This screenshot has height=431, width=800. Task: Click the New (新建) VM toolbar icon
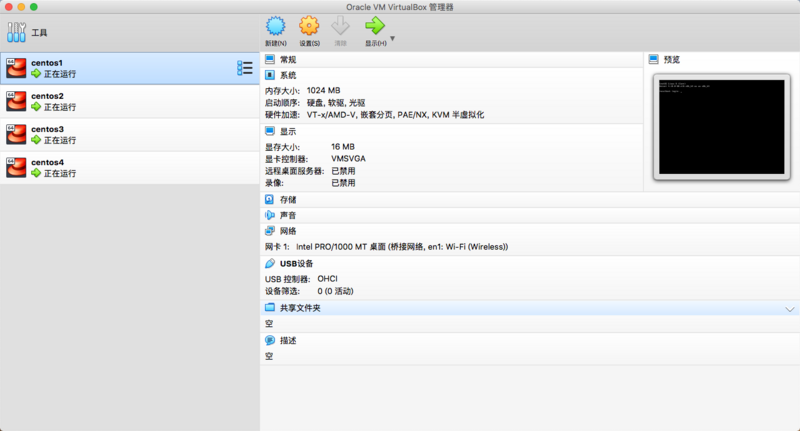click(276, 26)
